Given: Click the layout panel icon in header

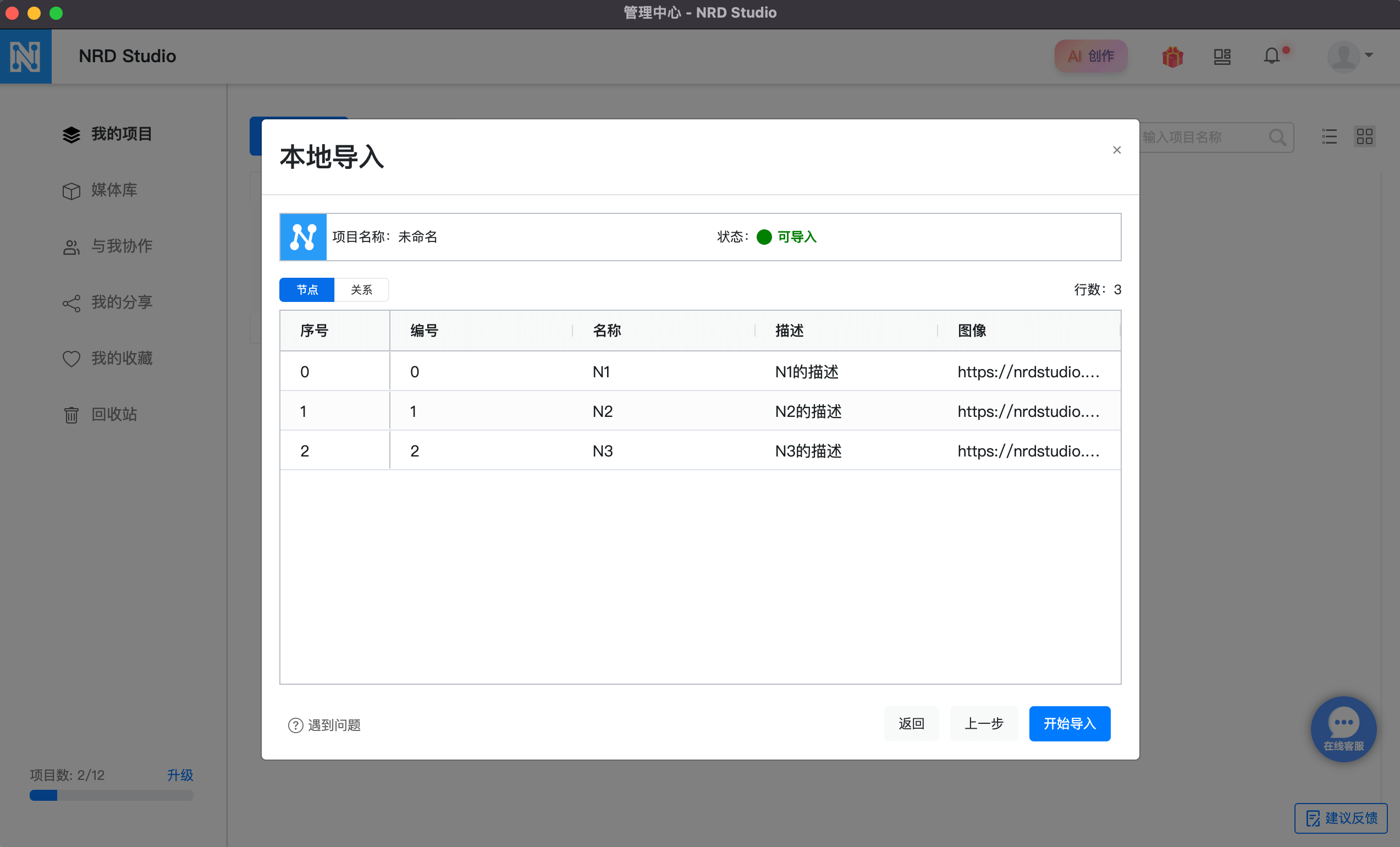Looking at the screenshot, I should 1222,56.
